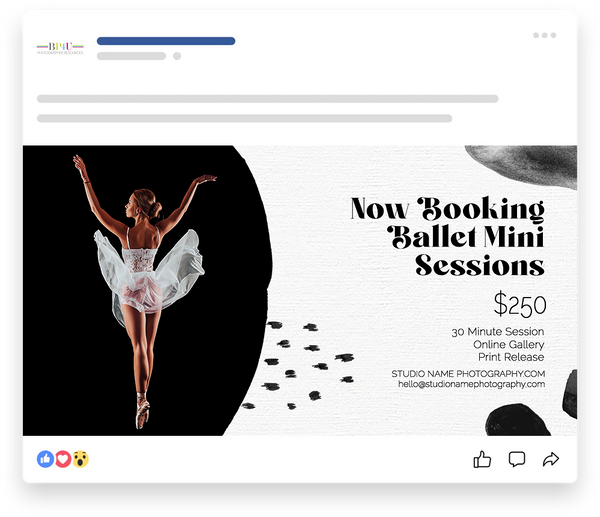Click 'STUDIO NAME PHOTOGRAPHY.COM' text
This screenshot has height=517, width=600.
(x=468, y=373)
